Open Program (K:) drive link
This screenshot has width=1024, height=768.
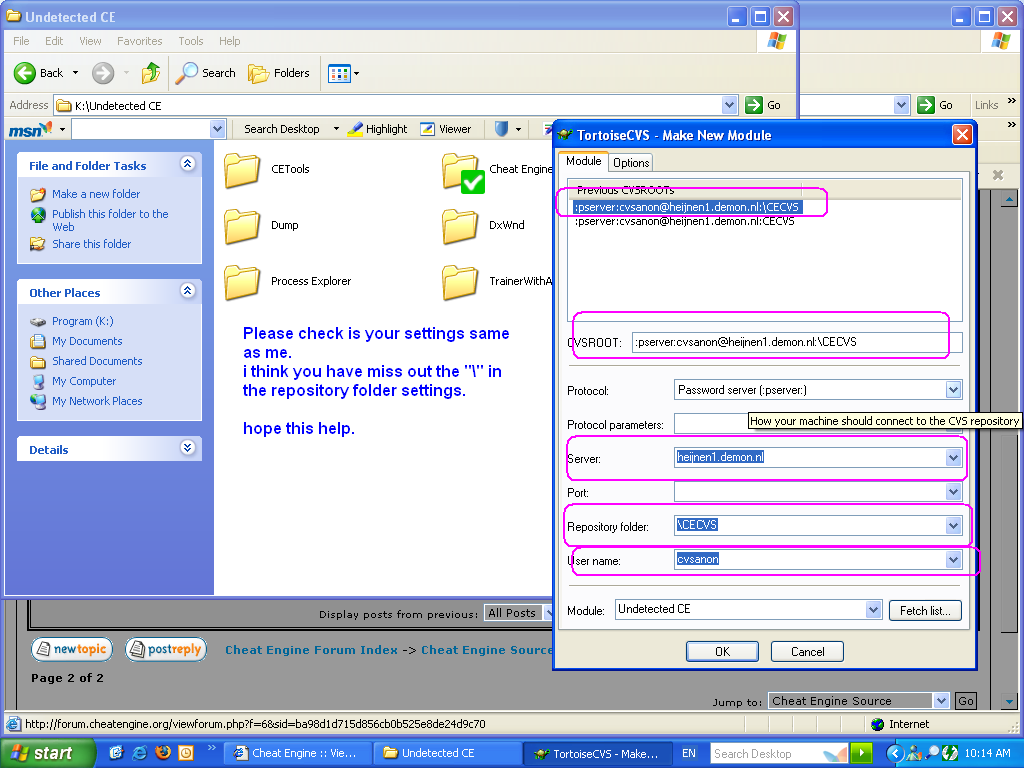(x=82, y=321)
